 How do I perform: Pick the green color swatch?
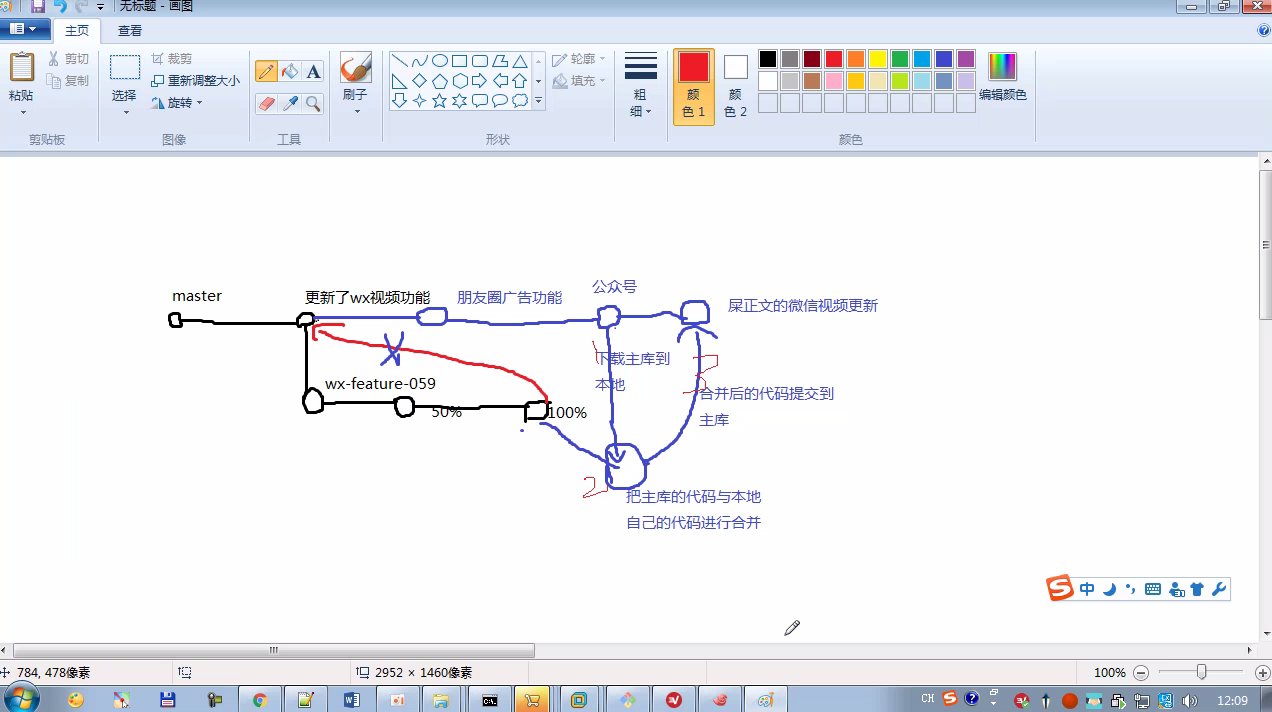900,59
